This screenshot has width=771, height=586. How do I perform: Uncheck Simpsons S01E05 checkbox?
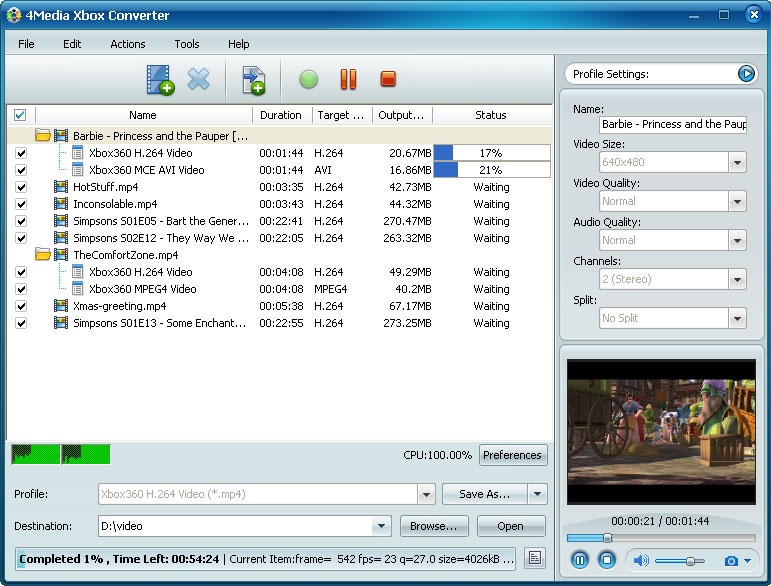[x=21, y=221]
